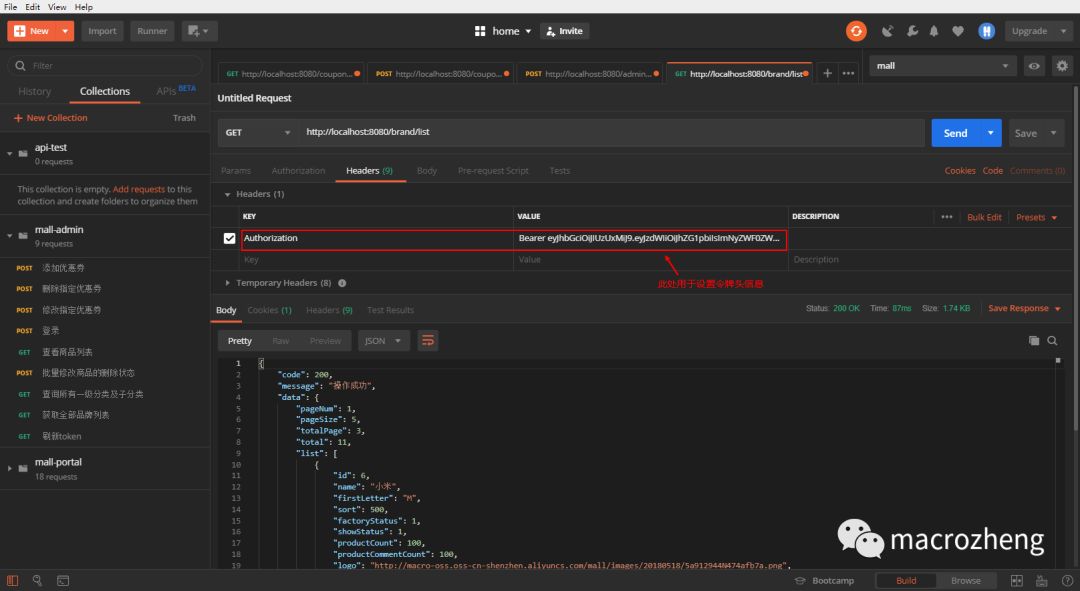Screen dimensions: 1080x591
Task: Click the New Collection link
Action: (x=50, y=118)
